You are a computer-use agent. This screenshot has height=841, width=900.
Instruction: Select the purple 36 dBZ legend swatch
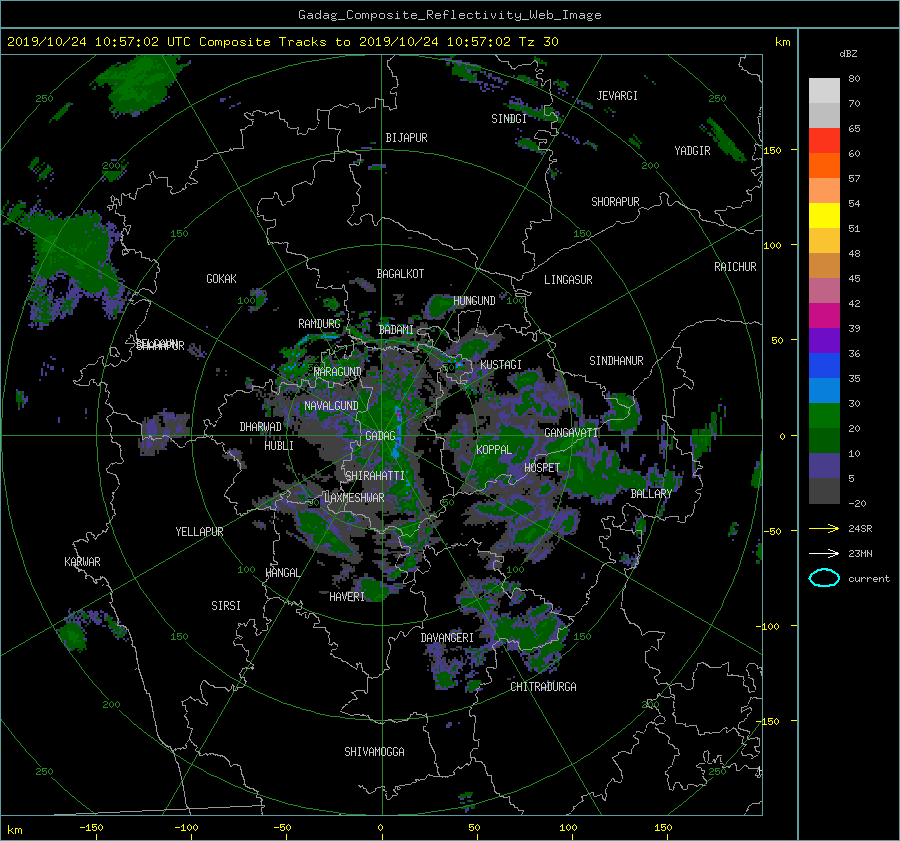824,341
